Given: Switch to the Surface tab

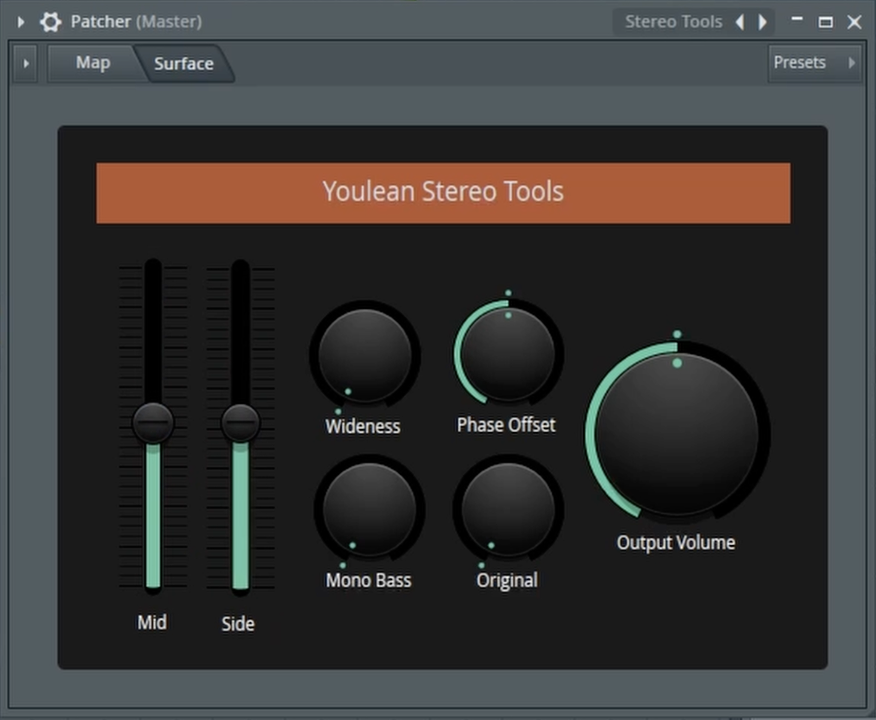Looking at the screenshot, I should tap(184, 64).
